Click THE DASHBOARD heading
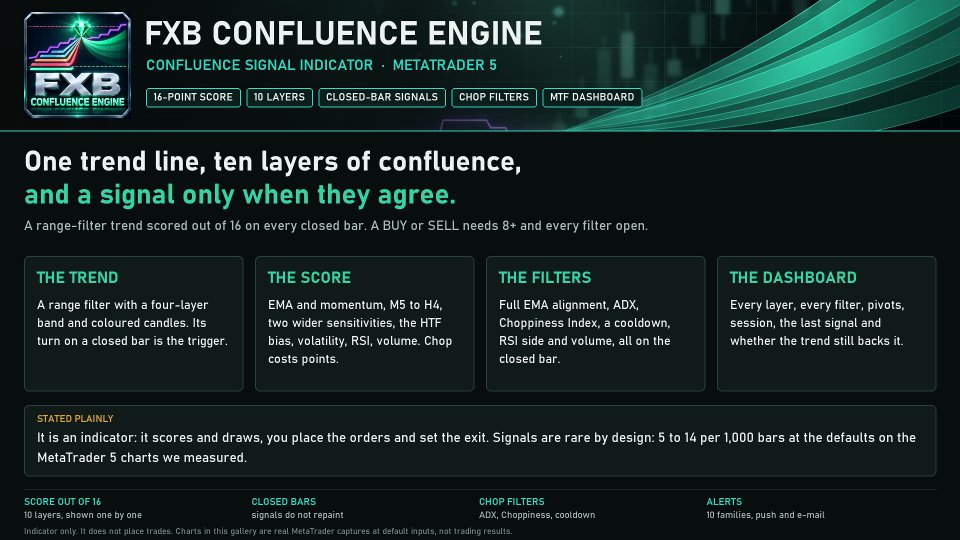The height and width of the screenshot is (540, 960). point(793,278)
